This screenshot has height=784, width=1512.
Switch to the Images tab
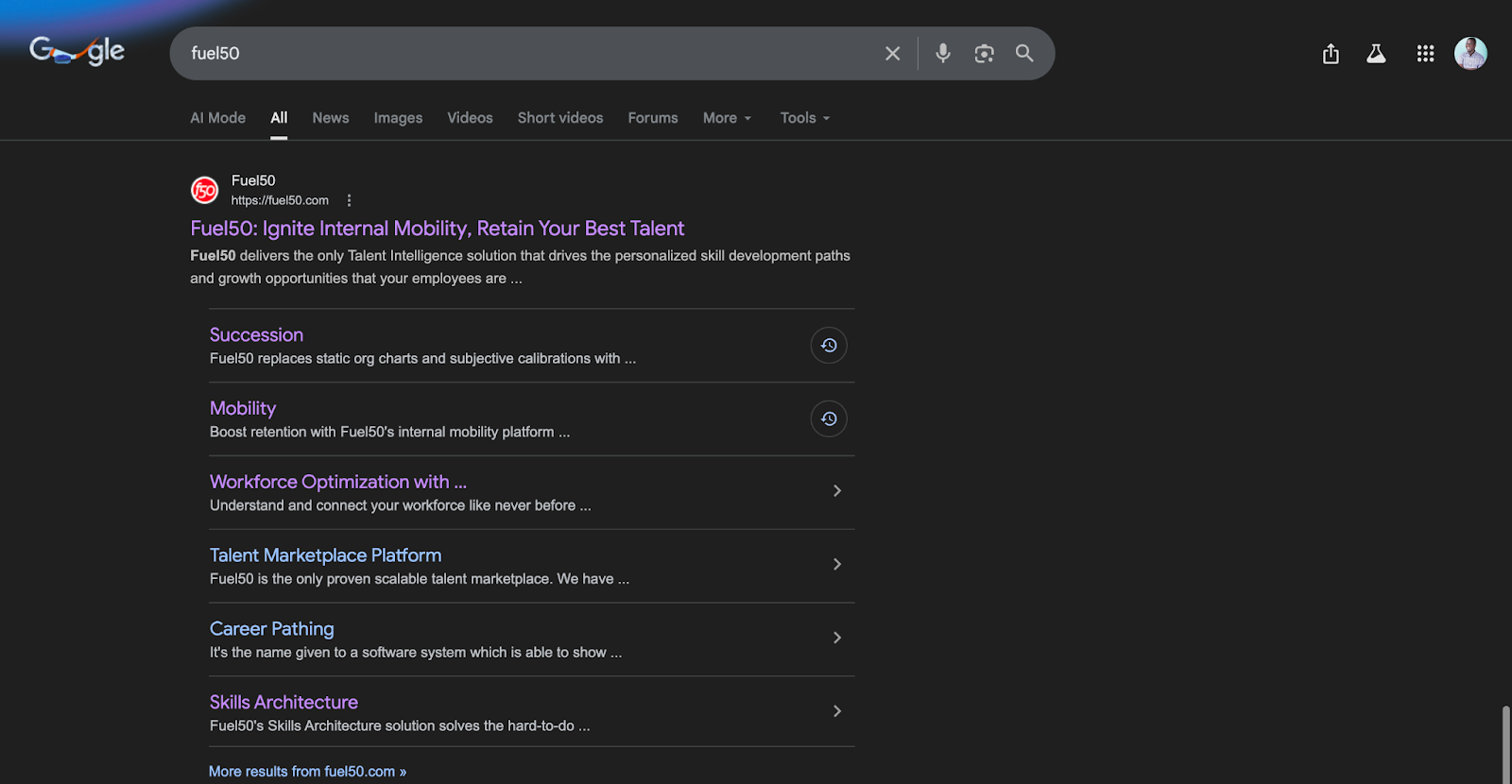pyautogui.click(x=398, y=118)
